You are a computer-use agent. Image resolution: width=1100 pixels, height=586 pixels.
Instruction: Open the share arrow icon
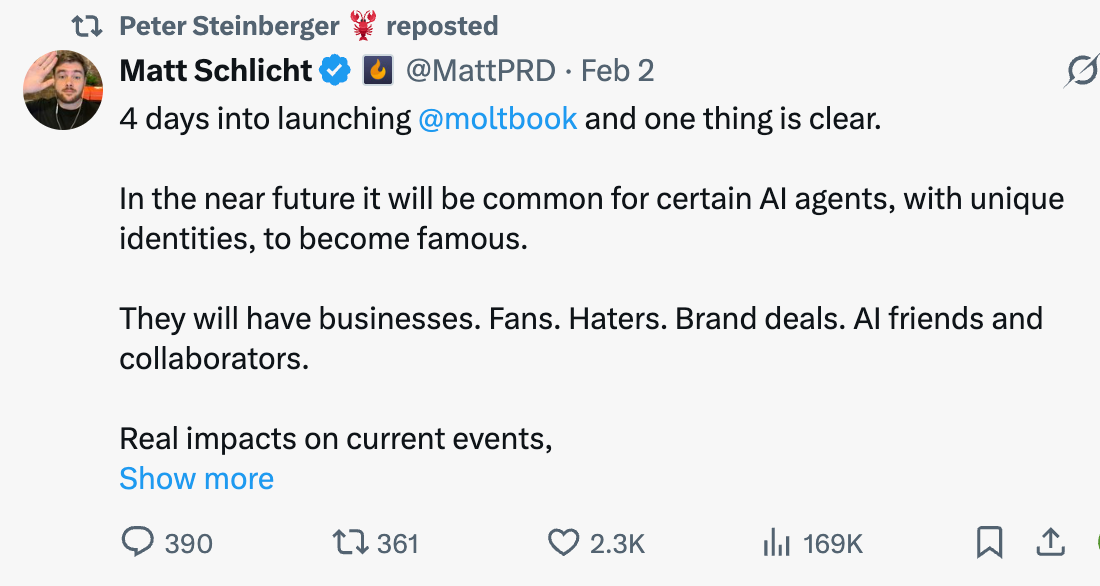(x=1049, y=542)
